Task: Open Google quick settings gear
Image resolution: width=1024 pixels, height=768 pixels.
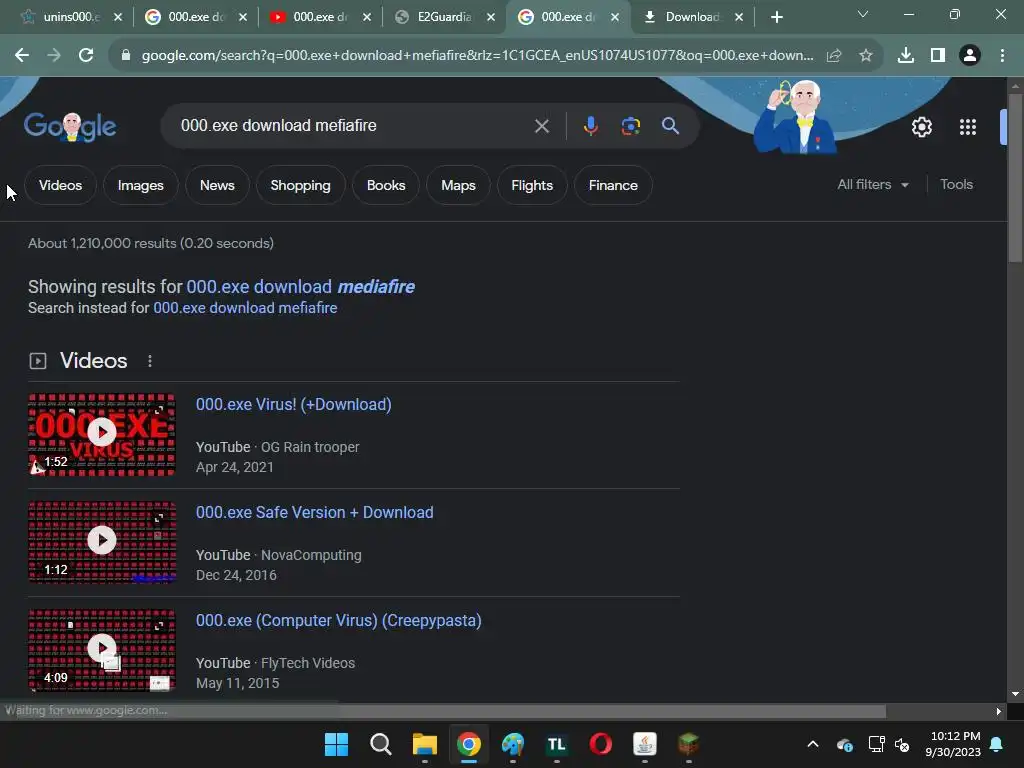Action: (x=921, y=127)
